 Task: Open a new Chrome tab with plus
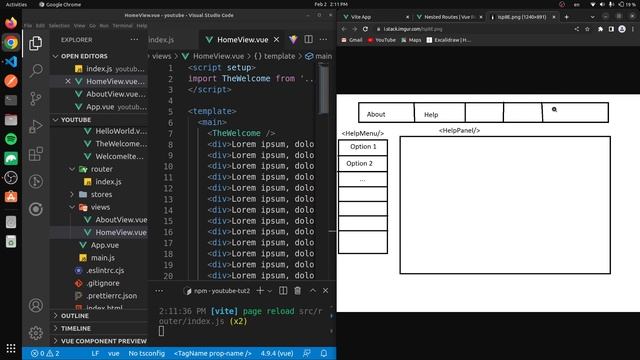pyautogui.click(x=567, y=17)
